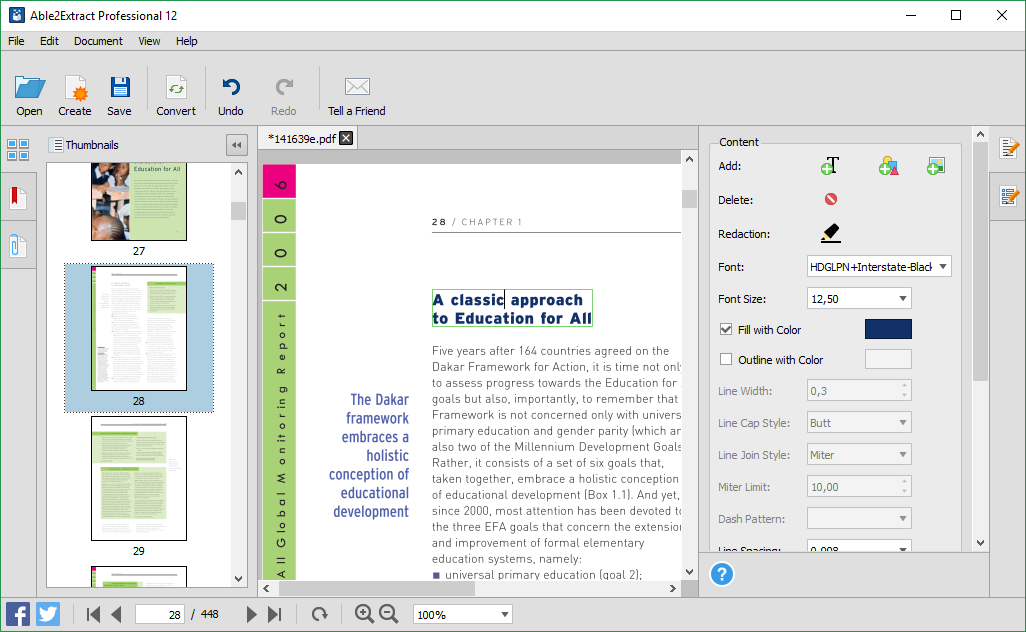Click the Line Width stepper field
1026x632 pixels.
(x=858, y=391)
